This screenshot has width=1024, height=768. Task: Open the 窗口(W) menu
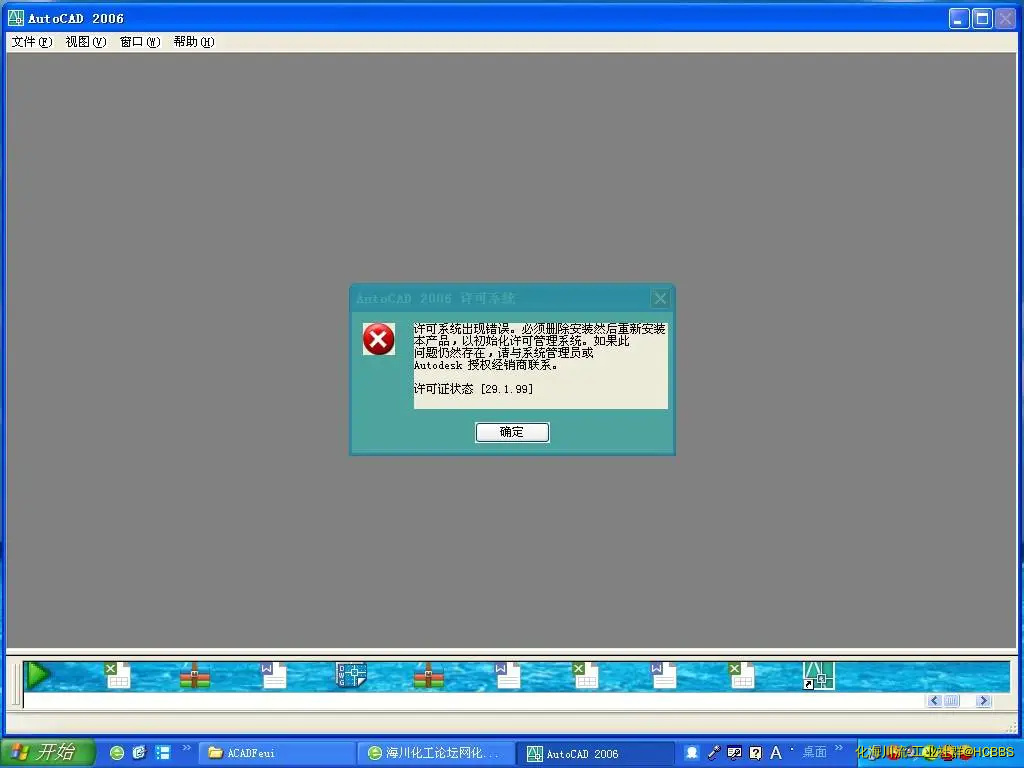click(140, 42)
